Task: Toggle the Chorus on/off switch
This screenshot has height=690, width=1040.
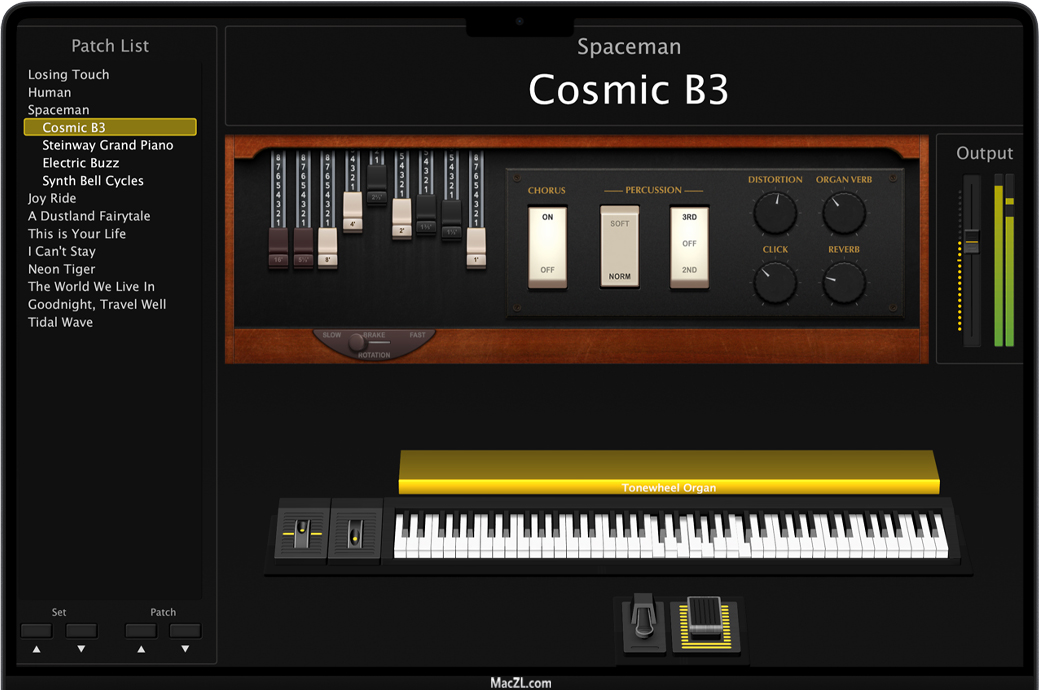Action: (x=547, y=246)
